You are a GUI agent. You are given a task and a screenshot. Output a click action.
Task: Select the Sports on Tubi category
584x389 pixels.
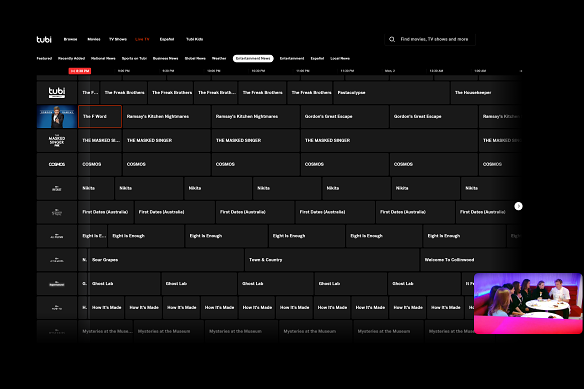(134, 58)
